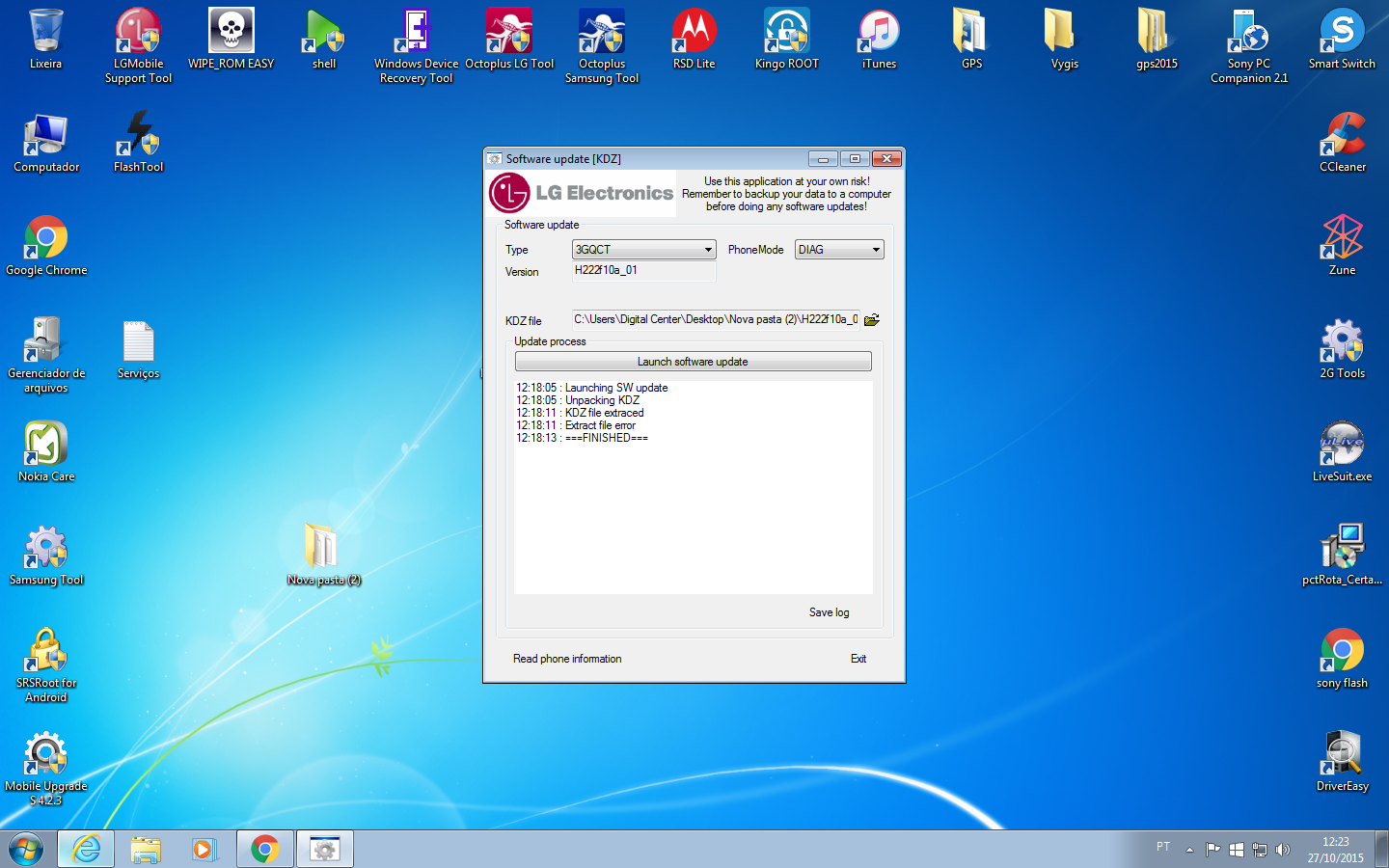Close the Software update [KDZ] window
The image size is (1389, 868).
886,159
